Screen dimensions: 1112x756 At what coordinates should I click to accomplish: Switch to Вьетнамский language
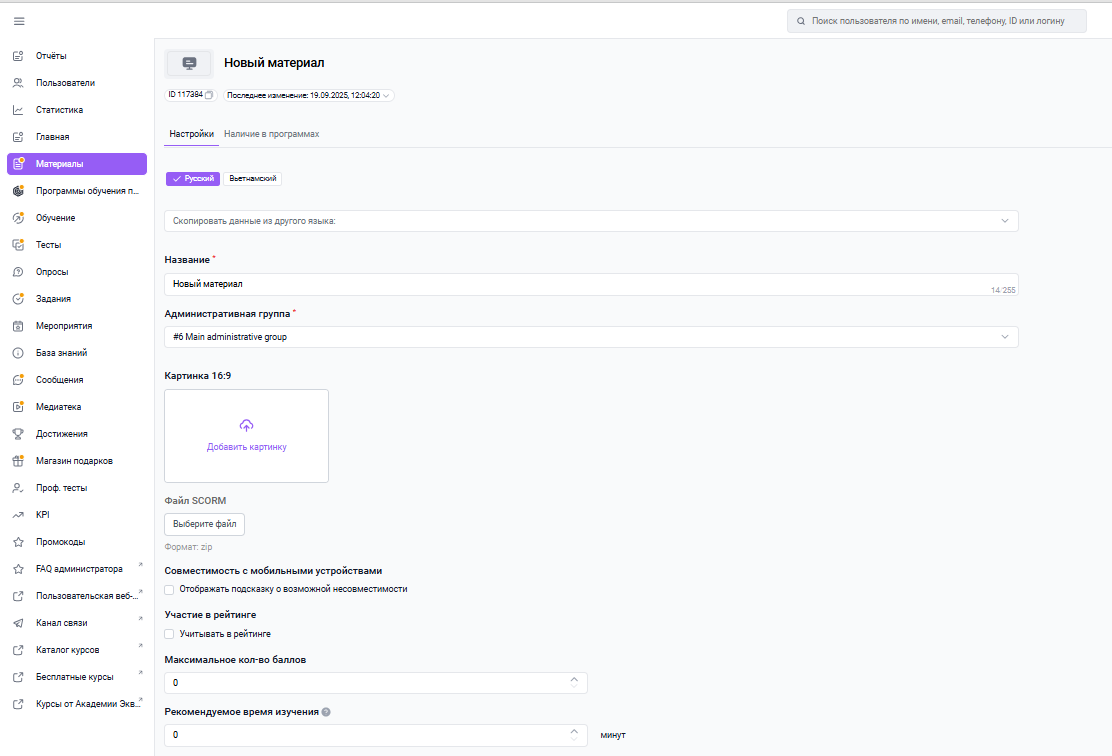pos(252,179)
